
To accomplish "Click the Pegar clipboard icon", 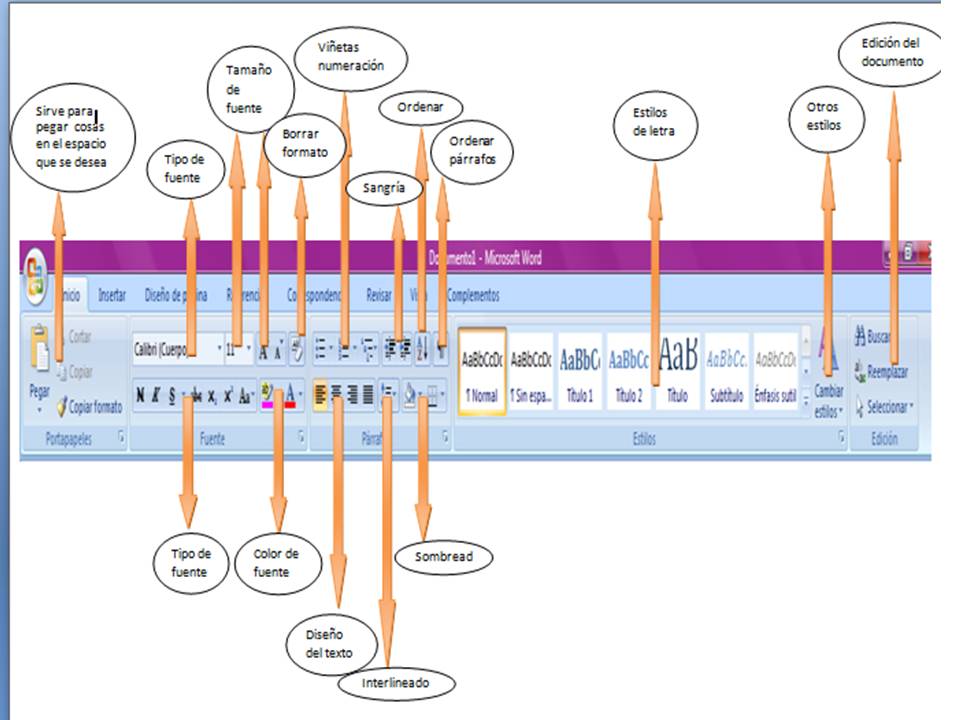I will [x=40, y=348].
